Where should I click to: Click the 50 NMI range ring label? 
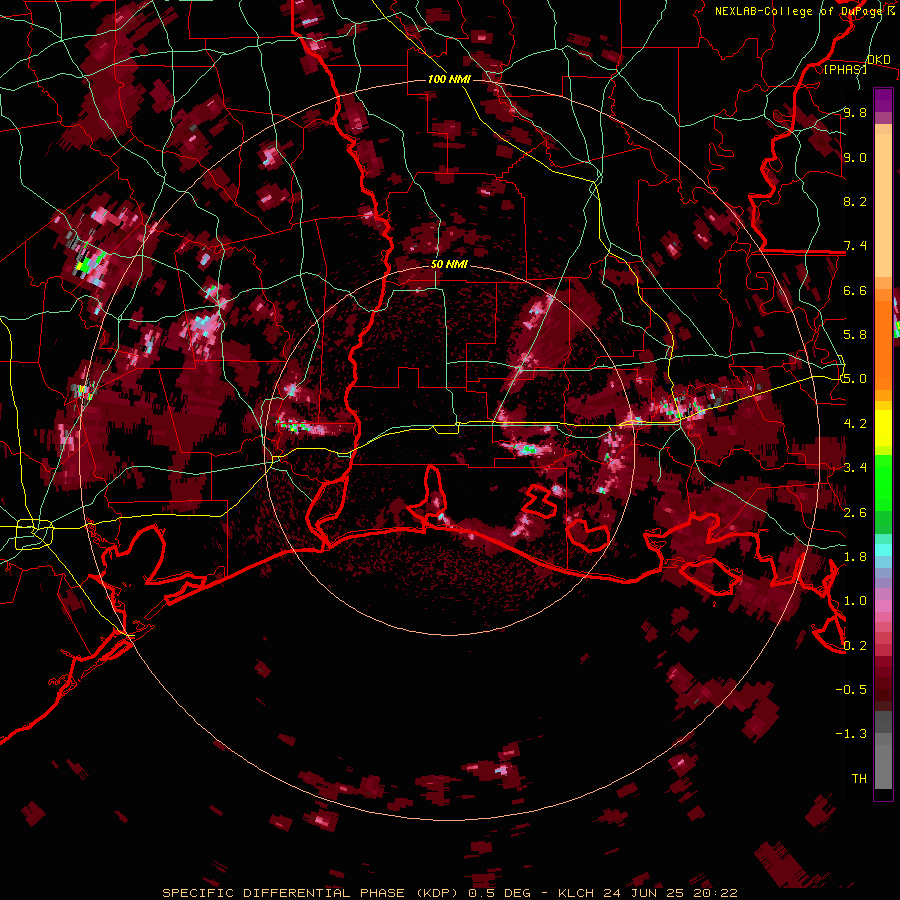449,264
